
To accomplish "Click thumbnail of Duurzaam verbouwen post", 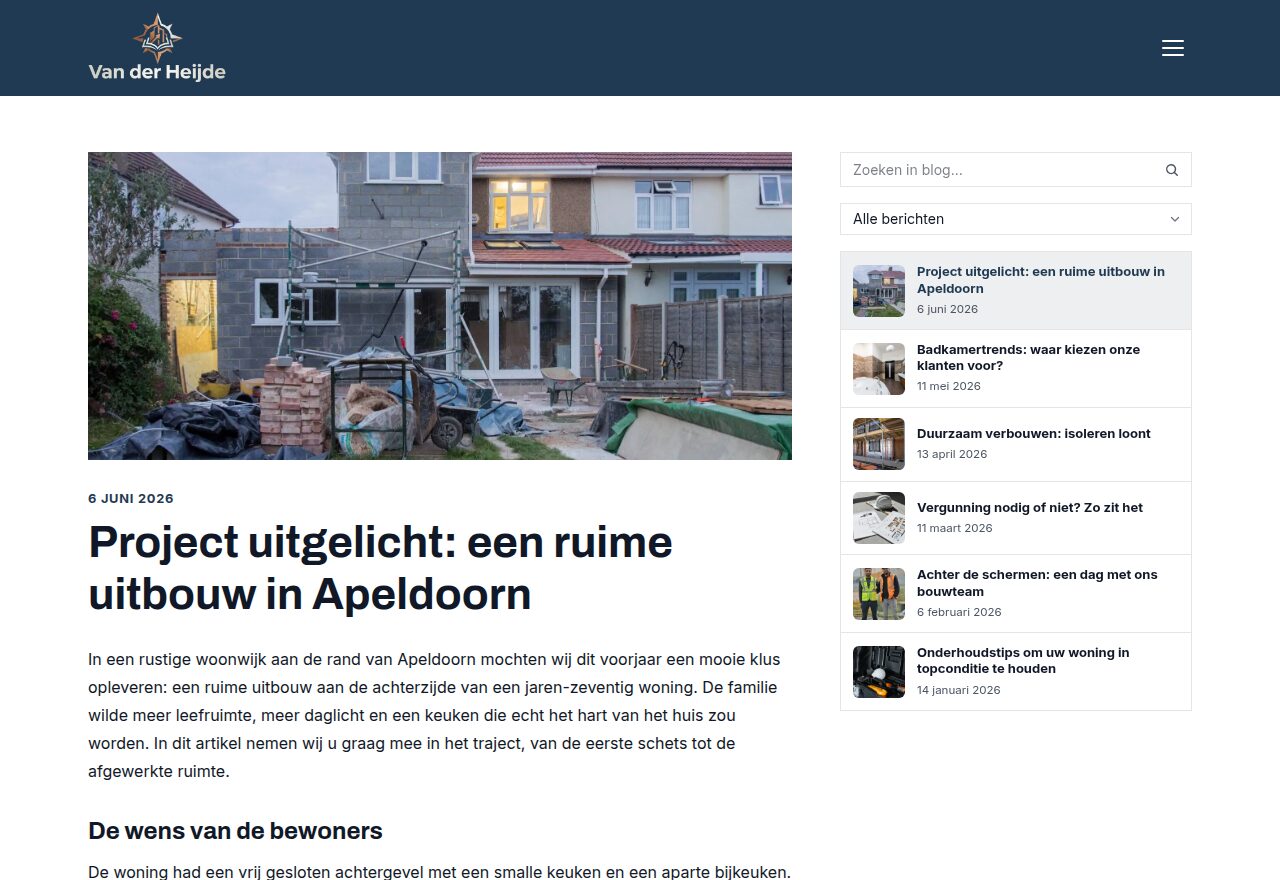I will click(879, 444).
